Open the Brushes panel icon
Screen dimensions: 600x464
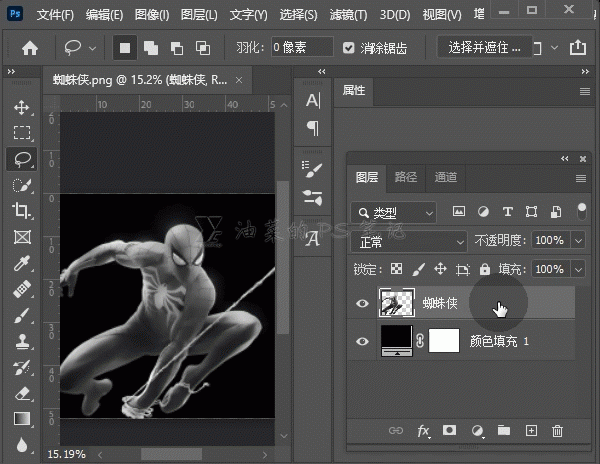(312, 169)
